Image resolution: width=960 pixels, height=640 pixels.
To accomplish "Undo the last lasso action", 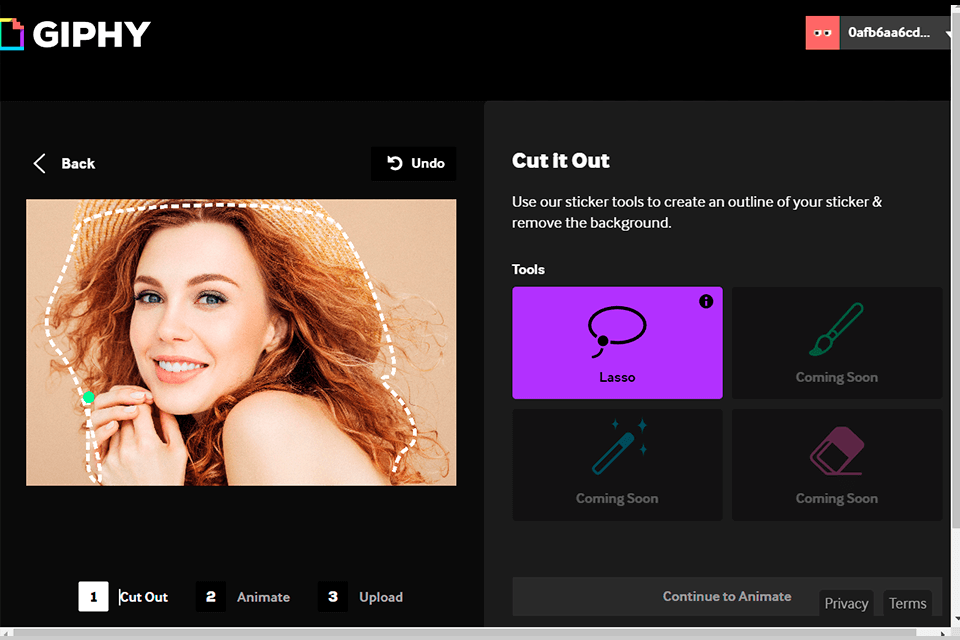I will pos(414,164).
